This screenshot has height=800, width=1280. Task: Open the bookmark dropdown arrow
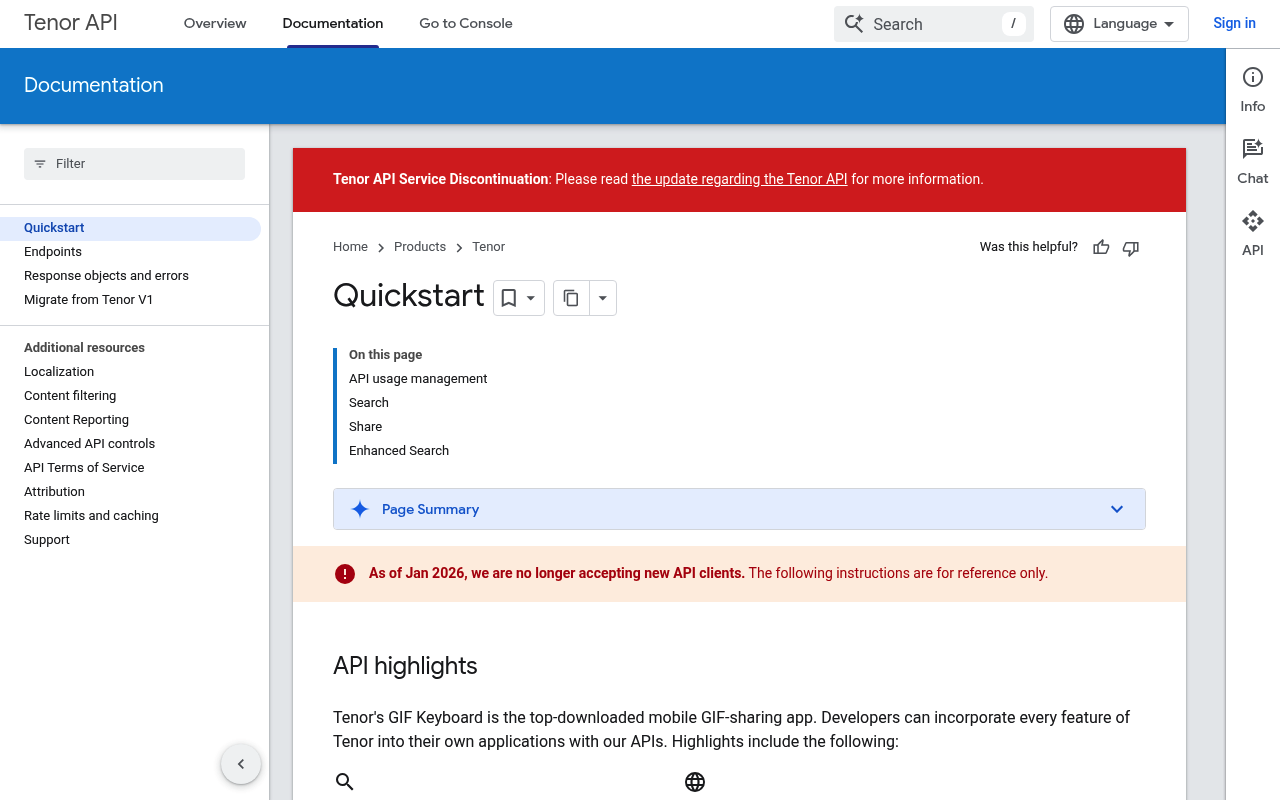pyautogui.click(x=531, y=298)
